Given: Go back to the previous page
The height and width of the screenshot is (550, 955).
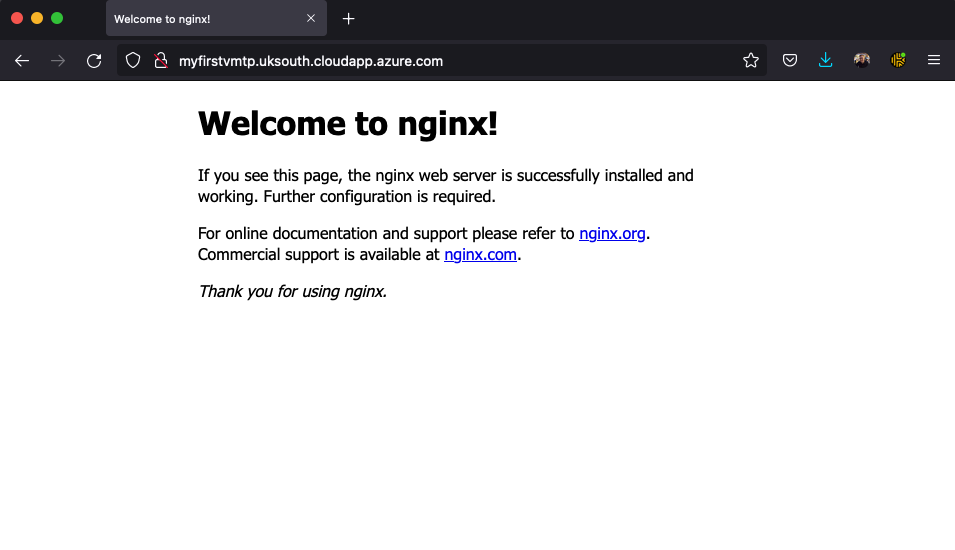Looking at the screenshot, I should 22,60.
